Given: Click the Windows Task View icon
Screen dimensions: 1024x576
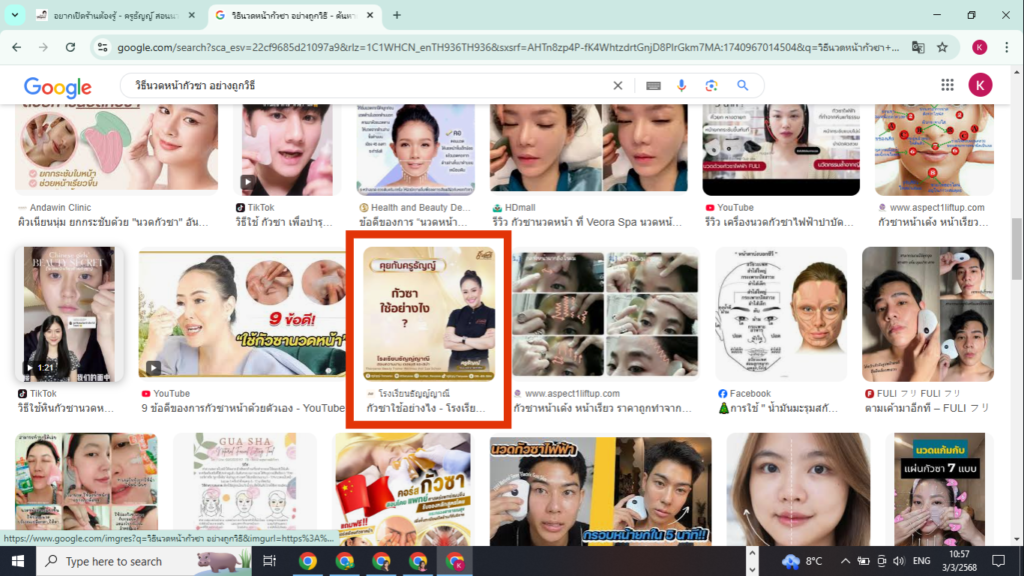Looking at the screenshot, I should point(269,561).
